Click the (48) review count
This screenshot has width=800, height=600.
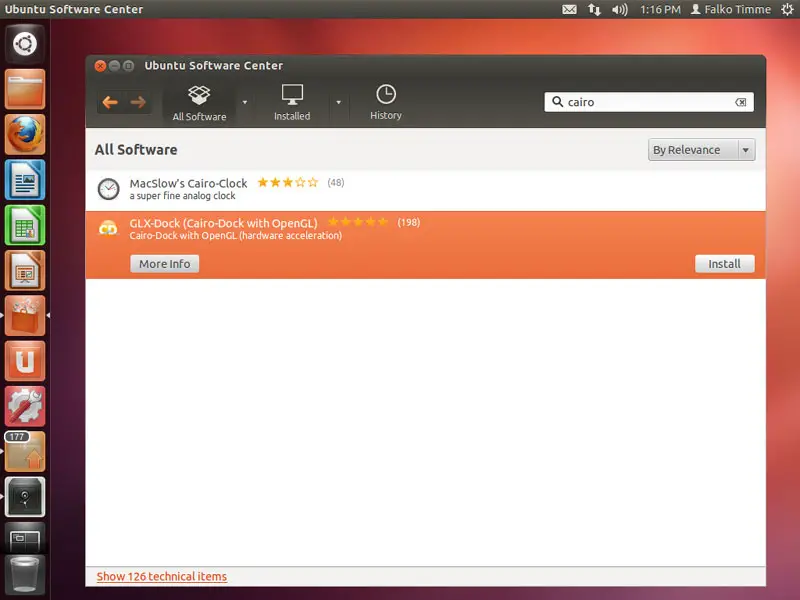point(336,182)
